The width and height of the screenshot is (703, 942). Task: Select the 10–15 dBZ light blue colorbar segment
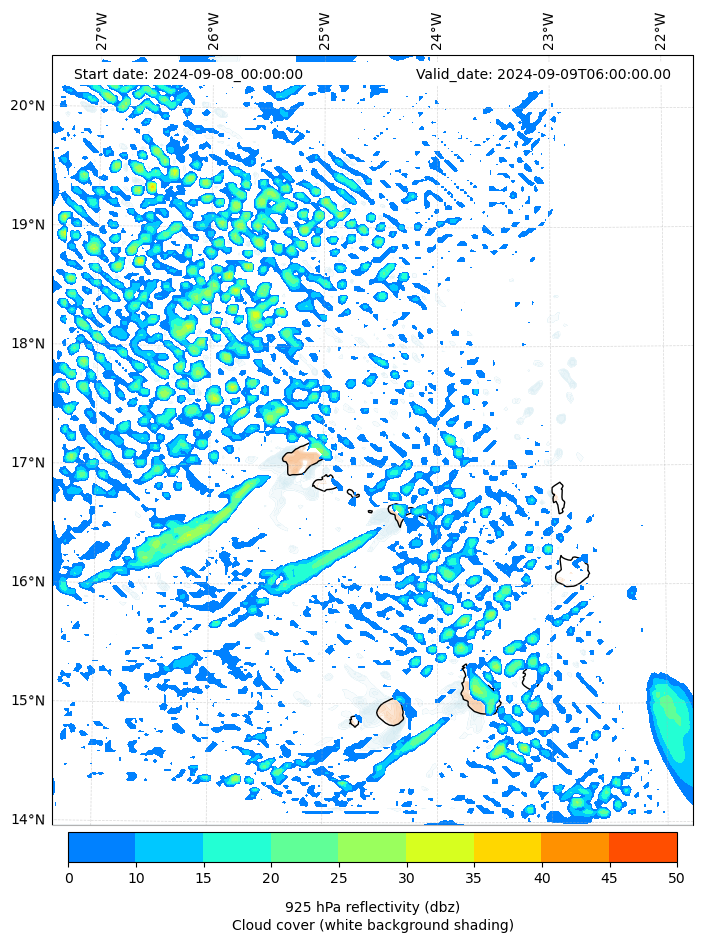169,847
